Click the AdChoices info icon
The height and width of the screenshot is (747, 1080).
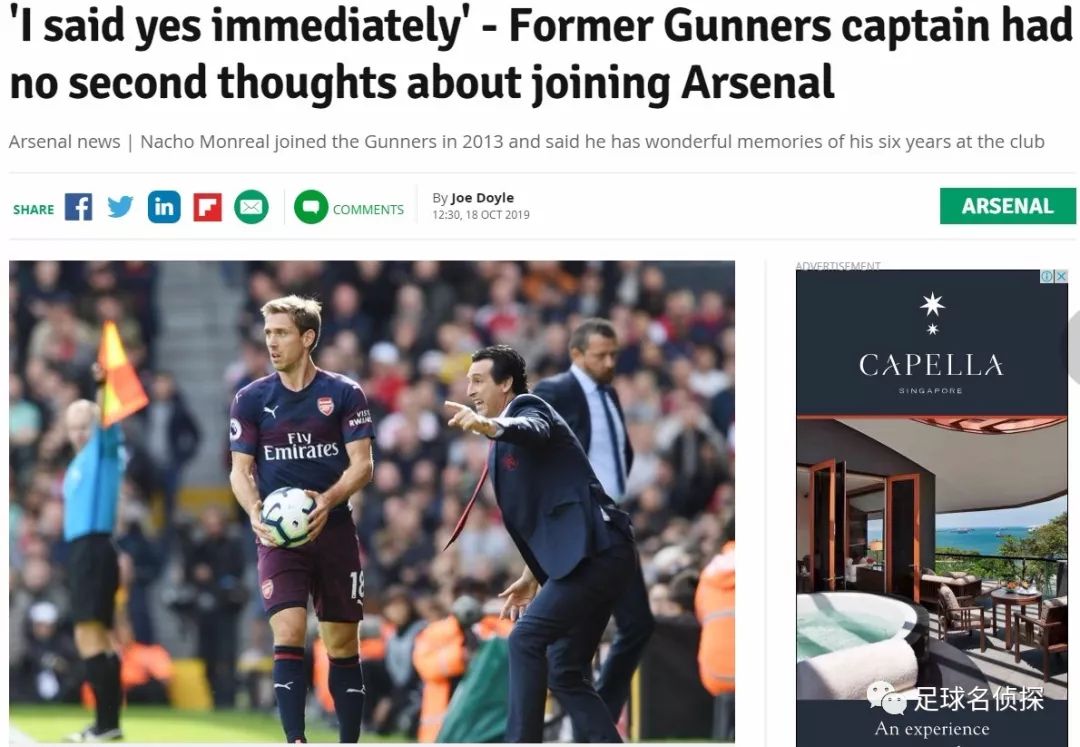click(x=1047, y=276)
